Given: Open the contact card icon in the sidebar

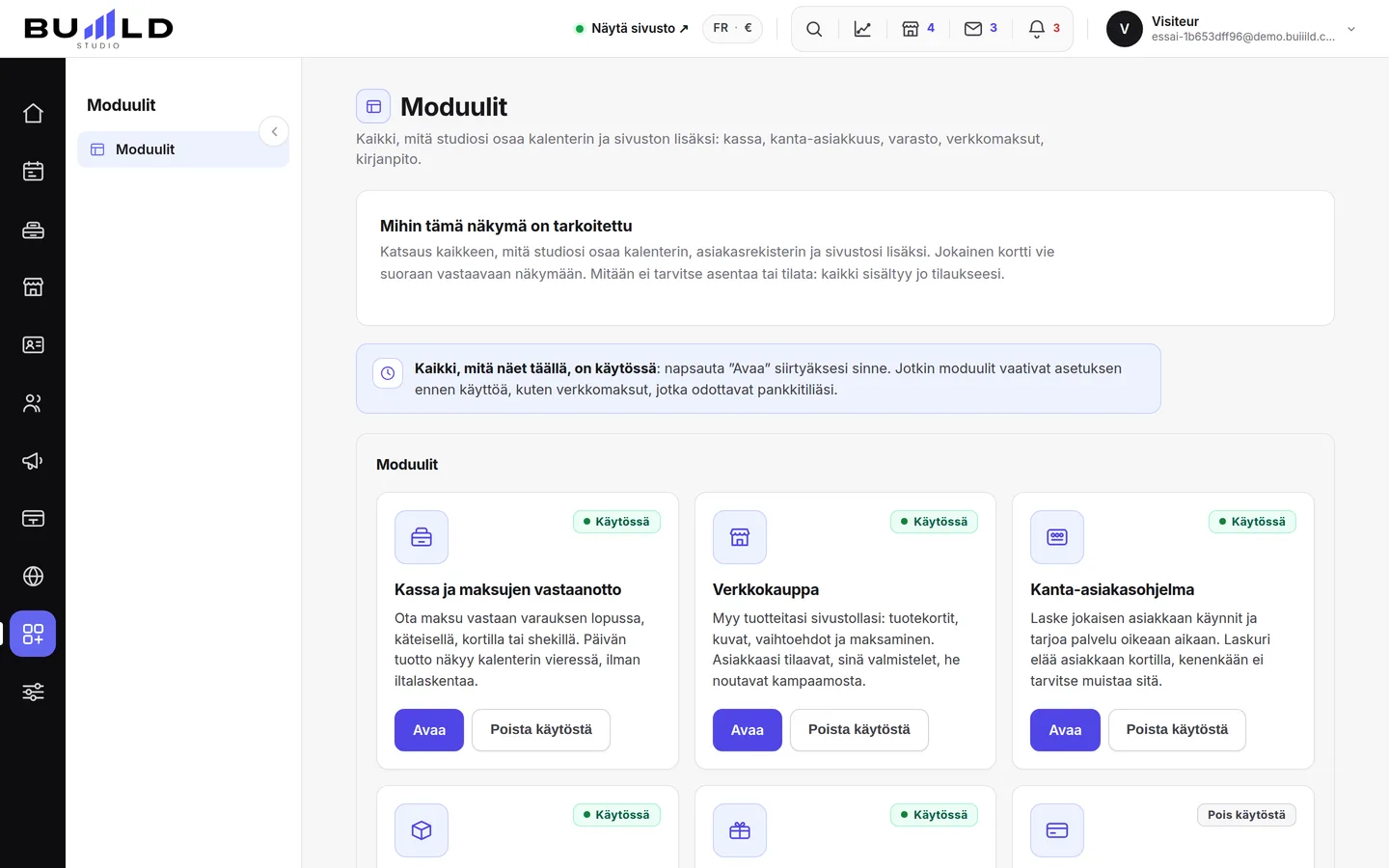Looking at the screenshot, I should click(x=33, y=345).
